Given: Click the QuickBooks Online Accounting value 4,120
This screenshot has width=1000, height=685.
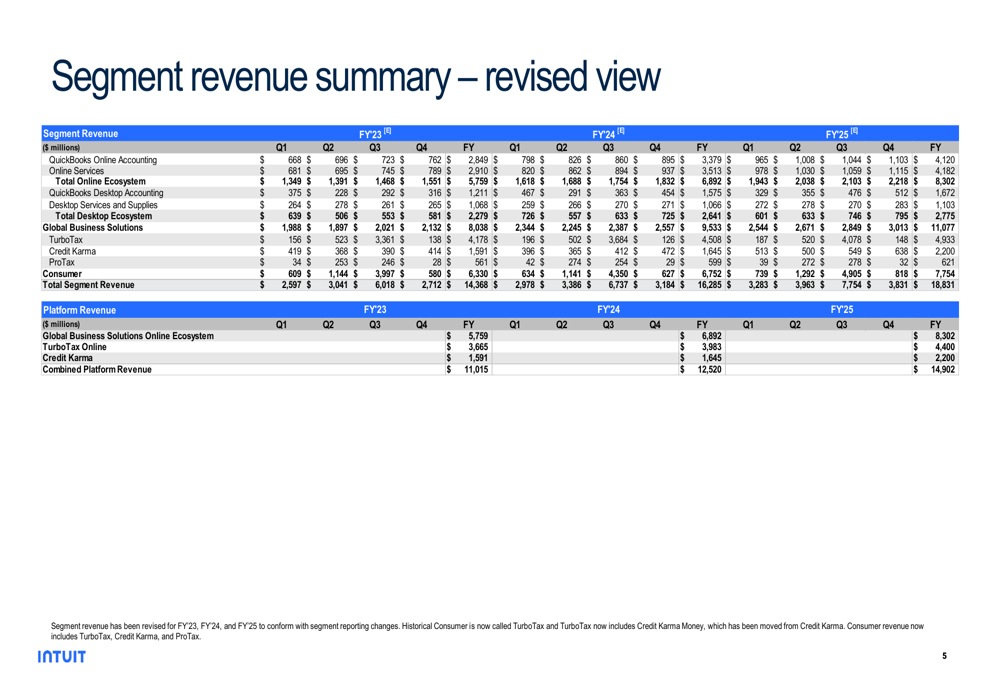Looking at the screenshot, I should click(x=945, y=159).
